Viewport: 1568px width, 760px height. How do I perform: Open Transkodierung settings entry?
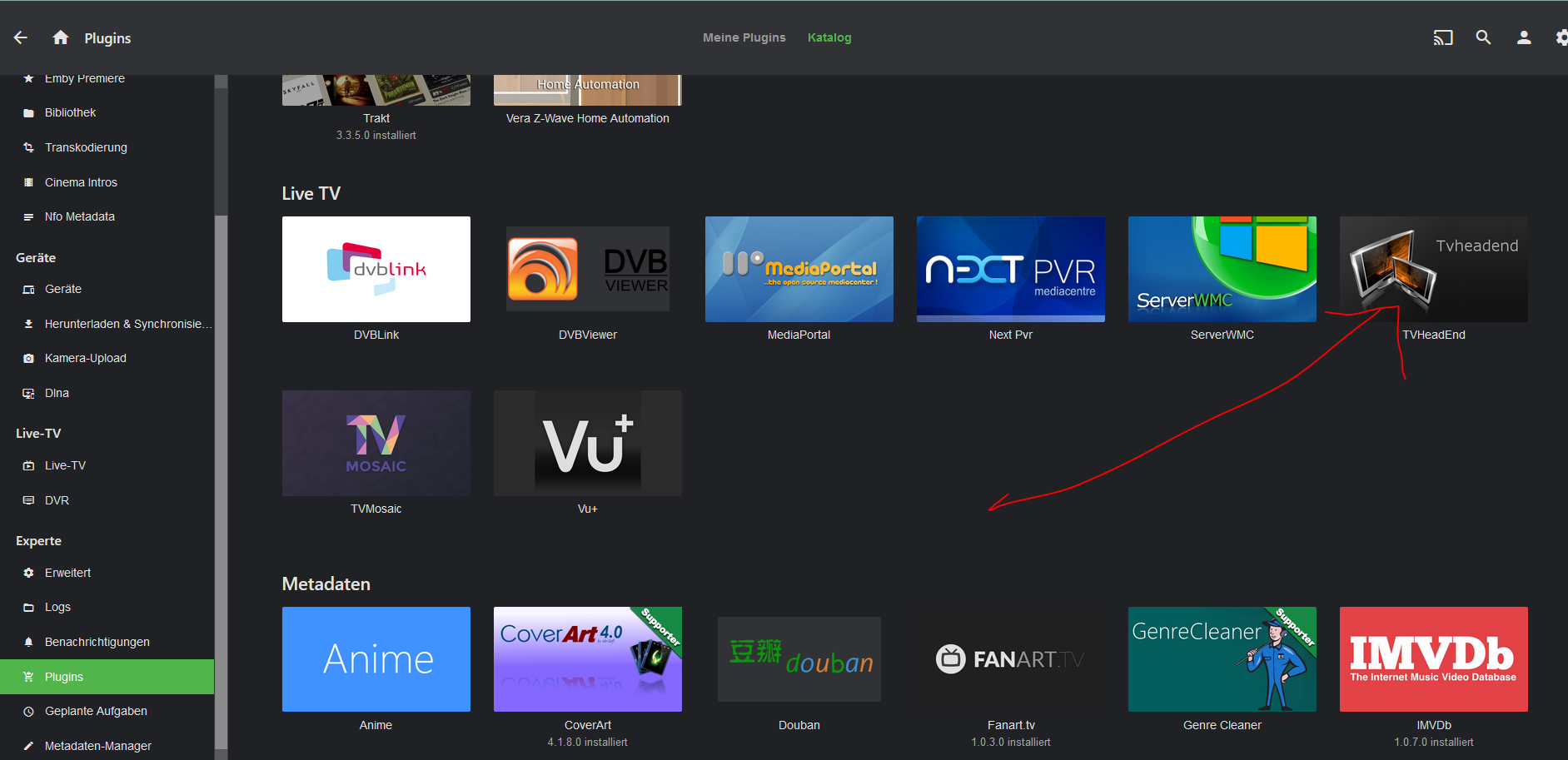pos(86,147)
